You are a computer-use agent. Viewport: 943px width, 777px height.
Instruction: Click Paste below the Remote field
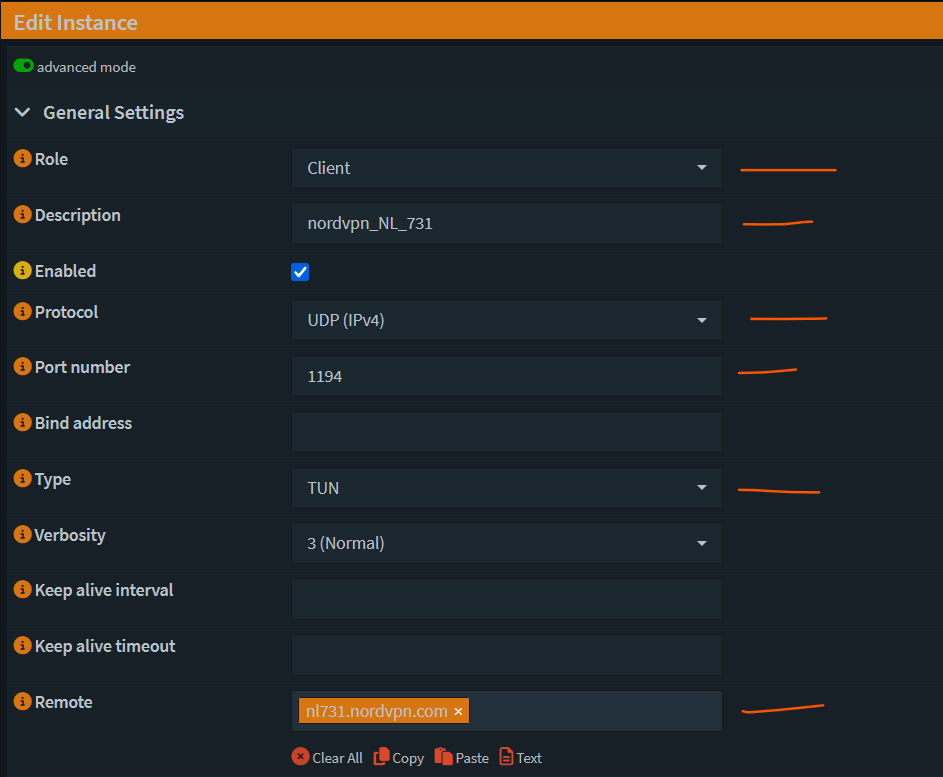462,758
